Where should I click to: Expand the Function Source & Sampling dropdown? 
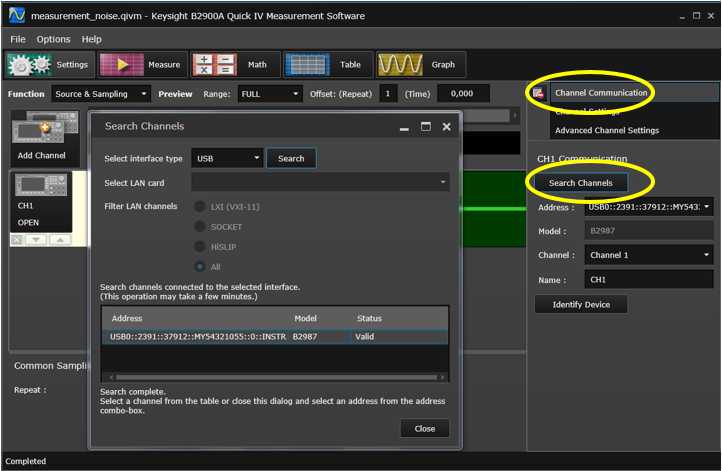(101, 94)
